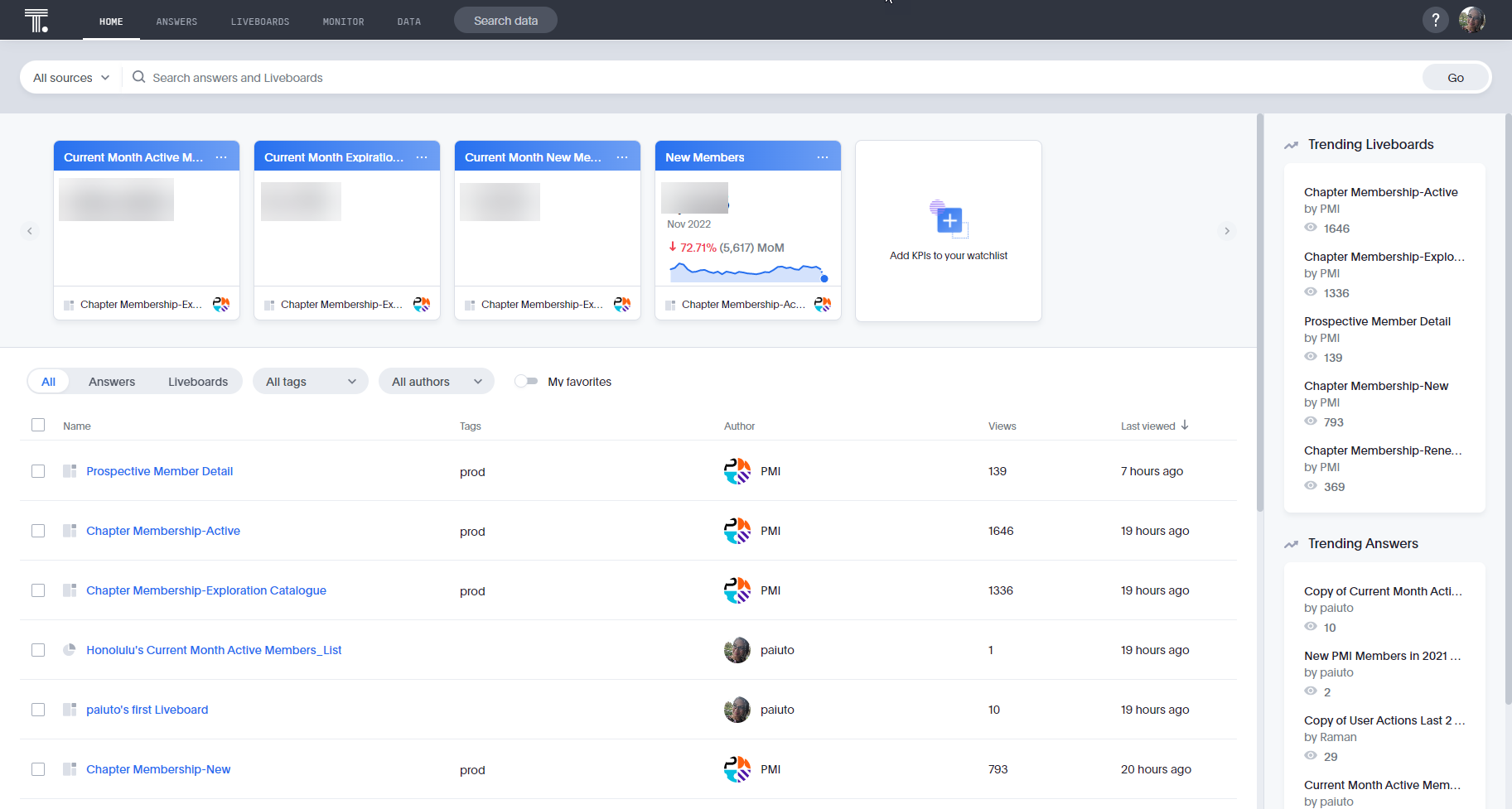Filter the list to Liveboards only
This screenshot has width=1512, height=809.
(x=198, y=382)
